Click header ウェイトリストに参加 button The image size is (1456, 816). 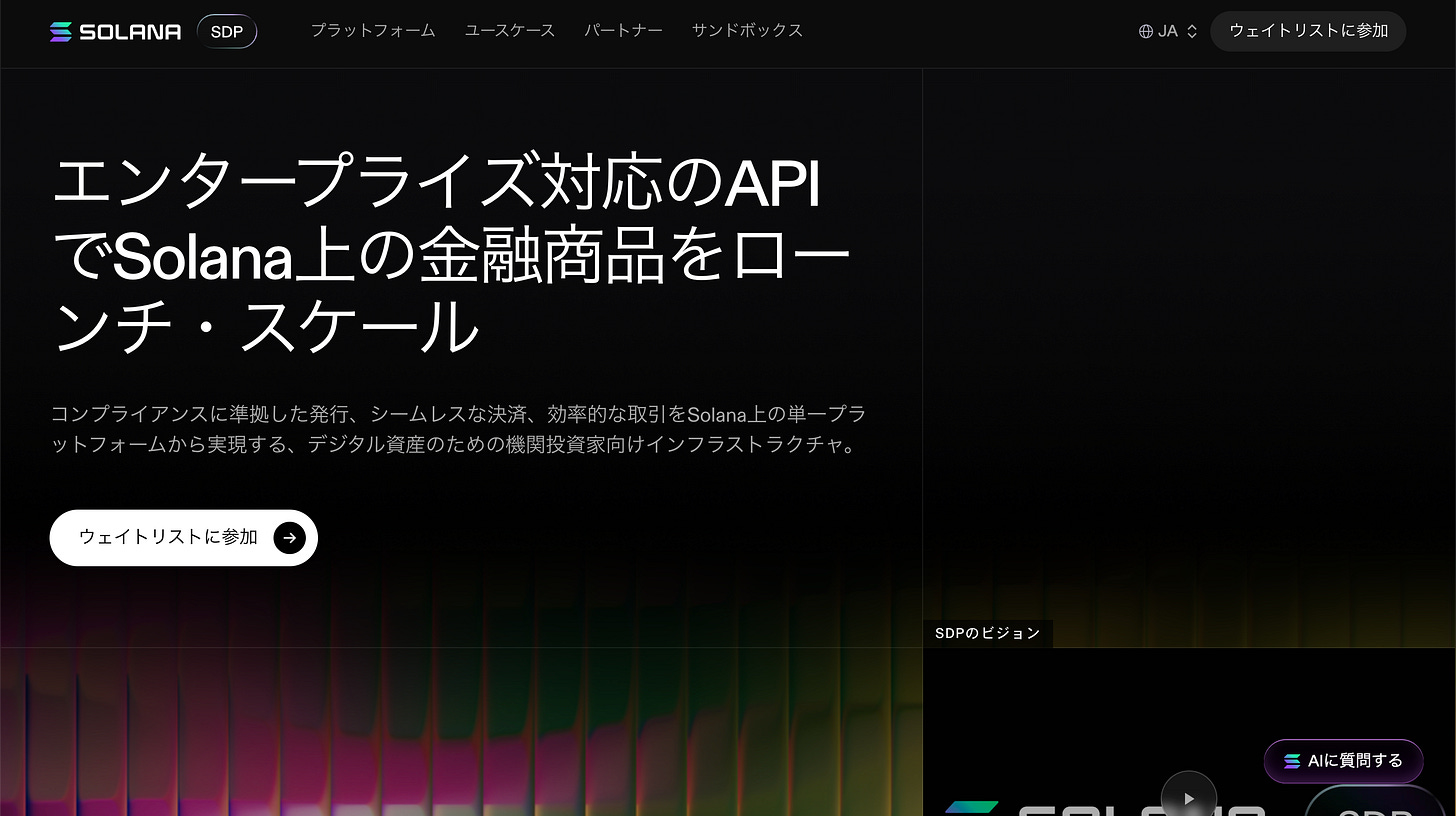click(x=1308, y=31)
